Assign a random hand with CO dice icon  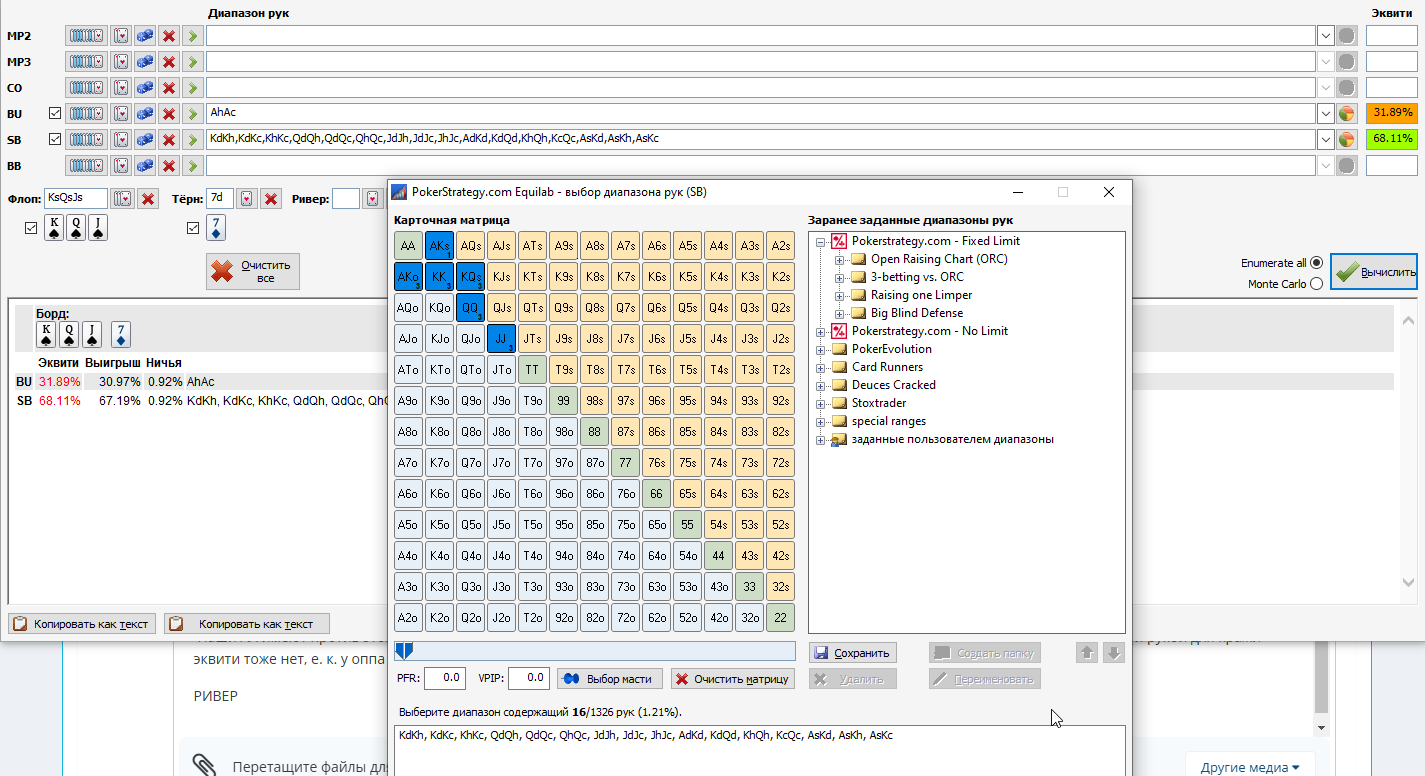click(x=145, y=88)
